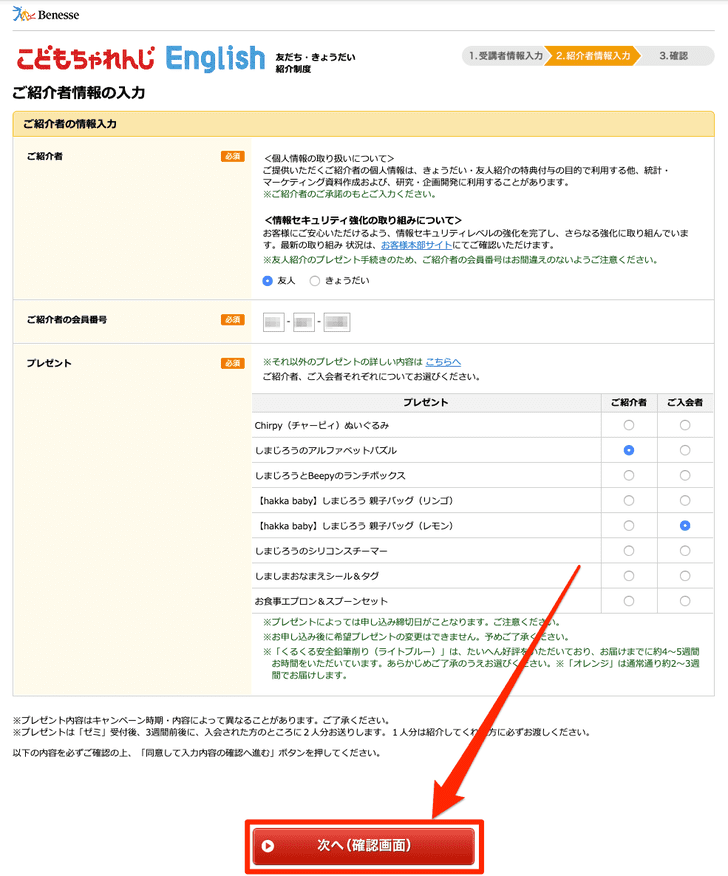Viewport: 728px width, 876px height.
Task: Select the きょうだい radio button
Action: coord(315,281)
